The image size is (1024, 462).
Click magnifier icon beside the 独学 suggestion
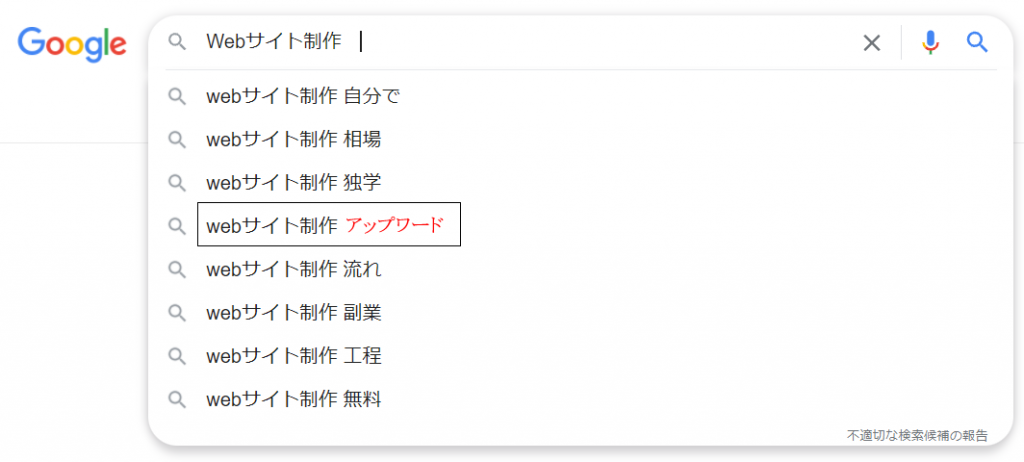pos(177,183)
